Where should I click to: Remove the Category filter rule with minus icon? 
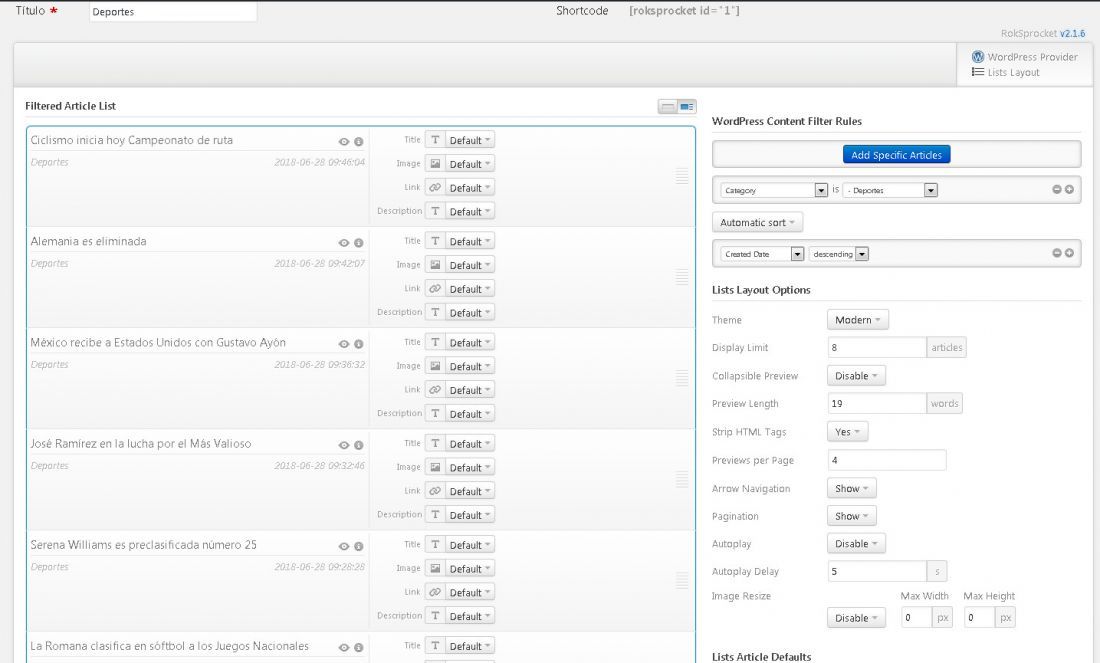(1057, 189)
